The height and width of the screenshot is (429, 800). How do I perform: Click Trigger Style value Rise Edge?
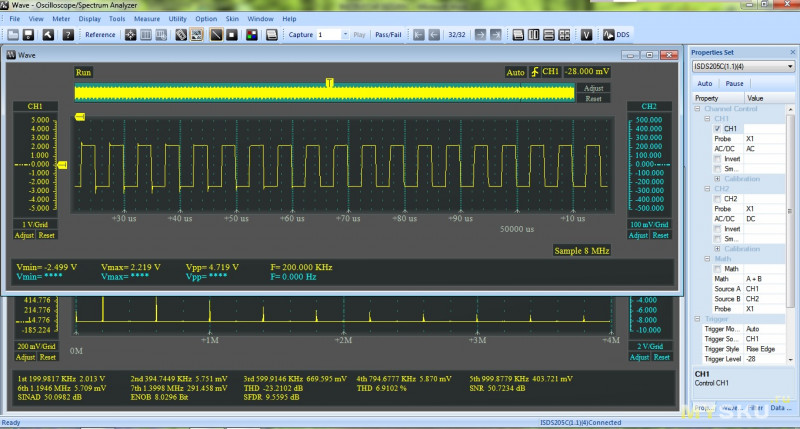[x=764, y=349]
